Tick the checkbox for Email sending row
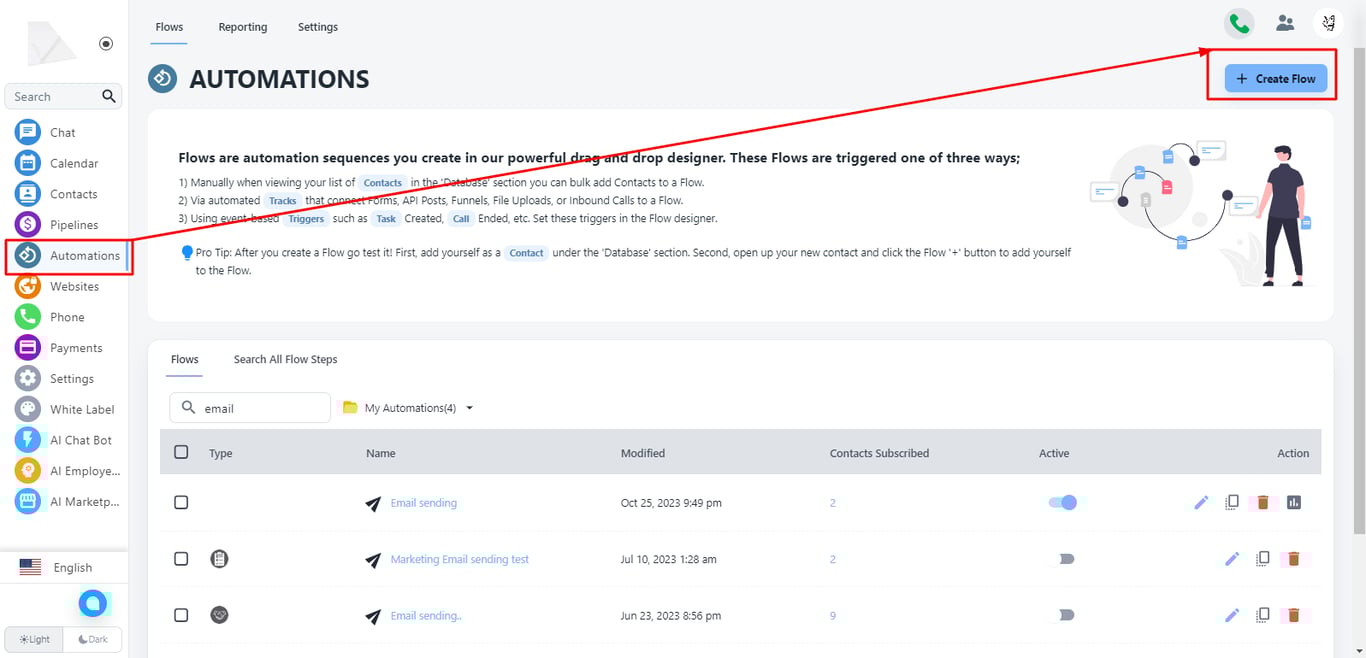The image size is (1366, 658). (x=181, y=502)
